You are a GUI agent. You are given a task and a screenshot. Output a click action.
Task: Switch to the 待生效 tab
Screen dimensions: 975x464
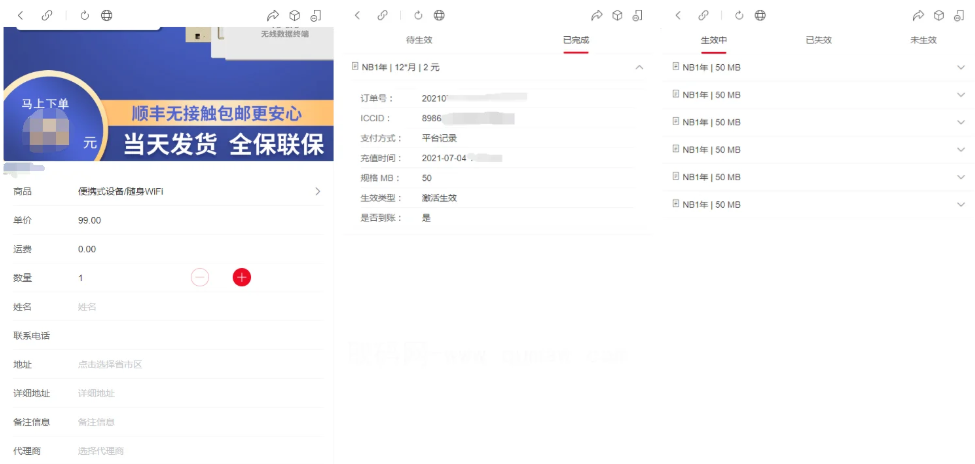pyautogui.click(x=419, y=40)
